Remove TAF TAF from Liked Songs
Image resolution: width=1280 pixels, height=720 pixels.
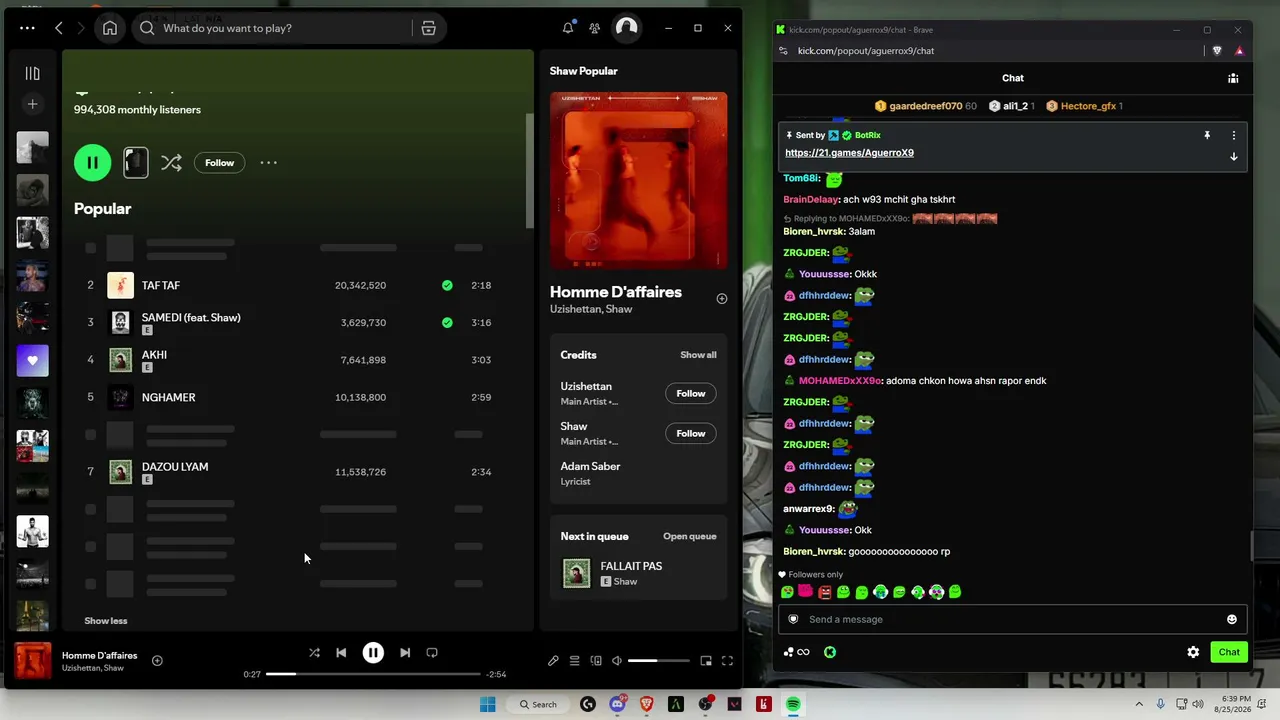click(447, 285)
